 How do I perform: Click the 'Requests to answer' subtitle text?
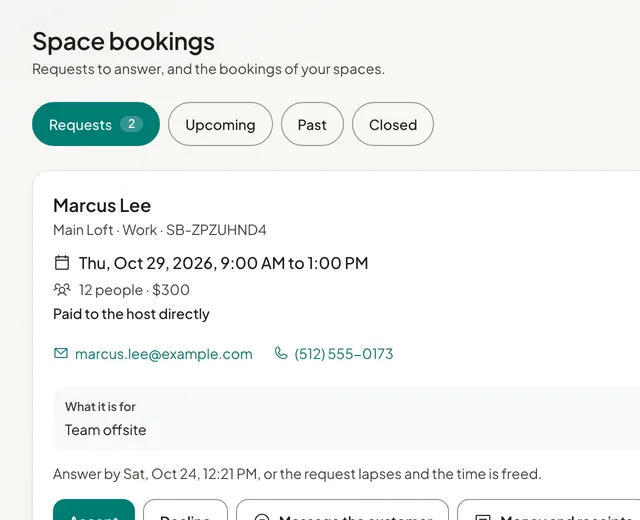[x=208, y=69]
